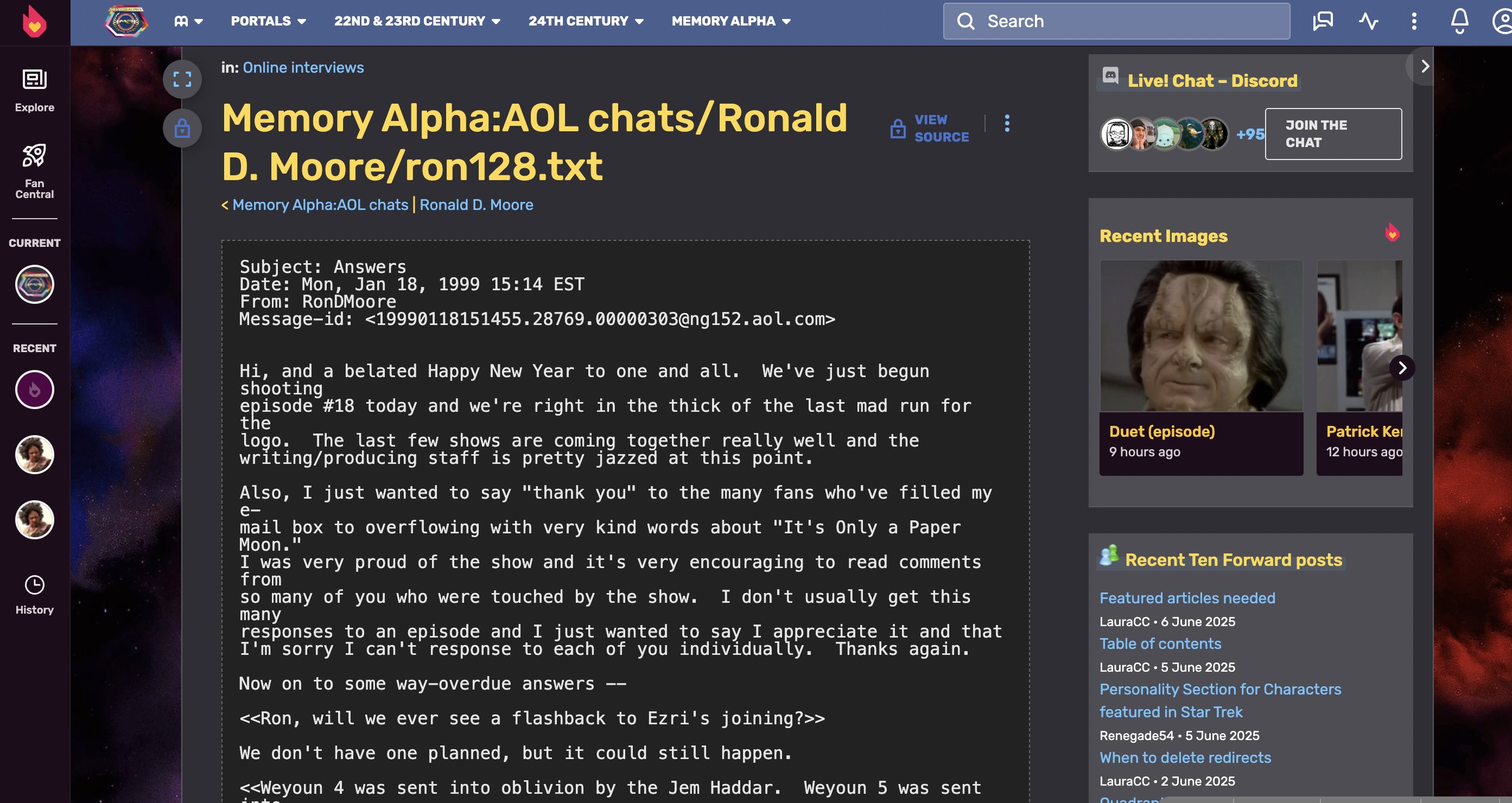Focus the Search input field
Screen dimensions: 1512x803
point(1116,21)
